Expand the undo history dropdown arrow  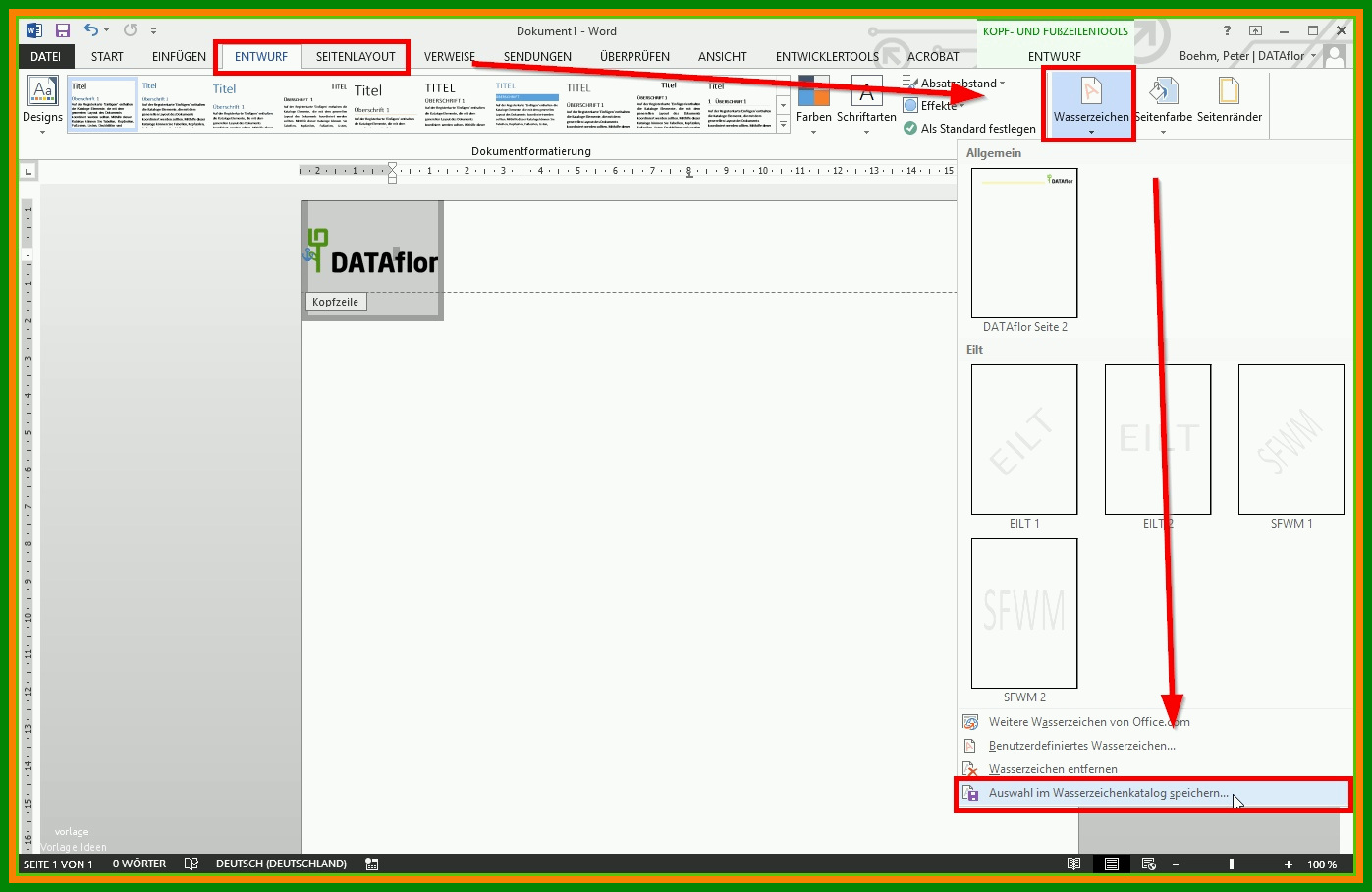[106, 31]
